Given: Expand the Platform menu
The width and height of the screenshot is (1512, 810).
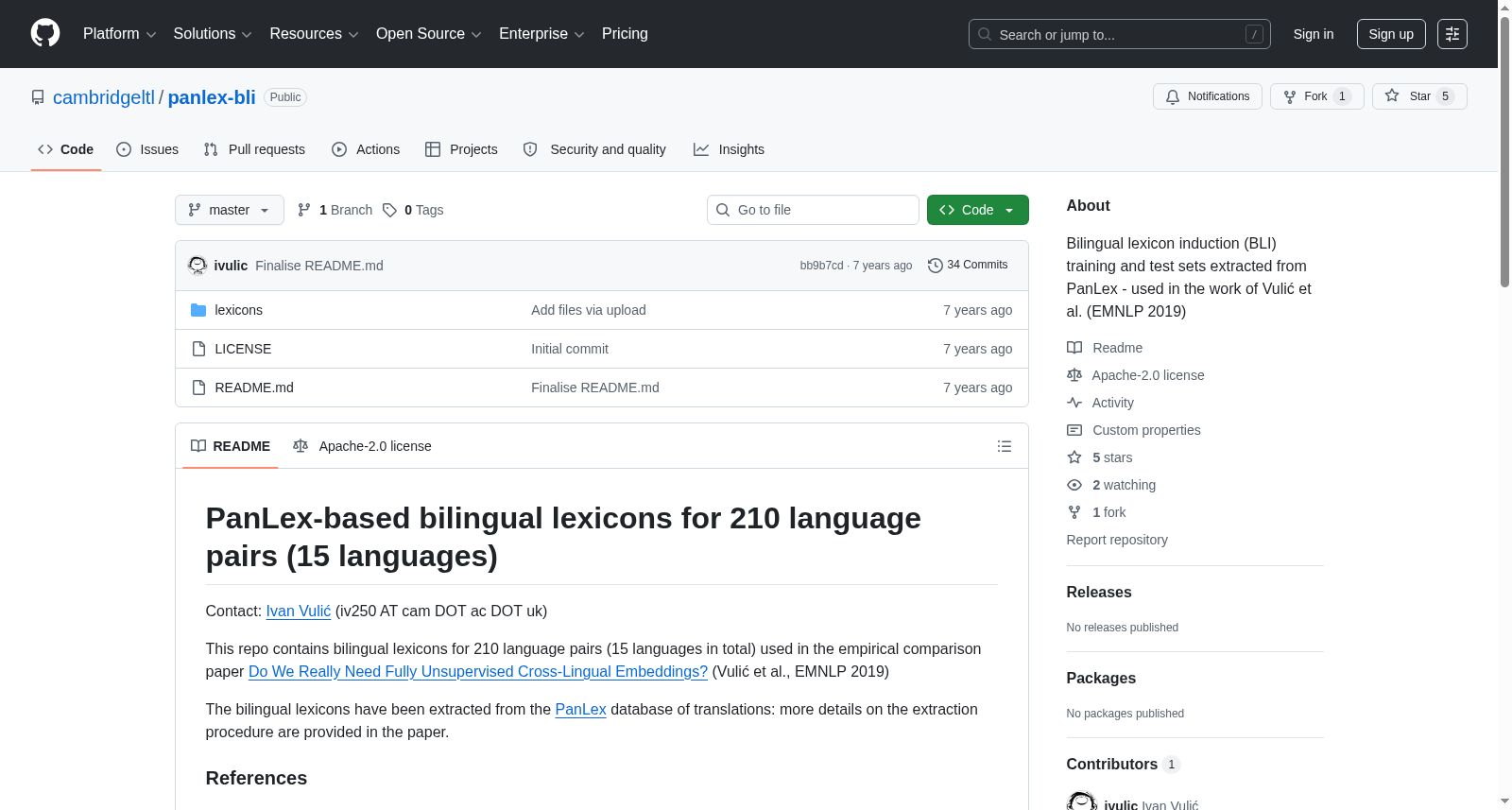Looking at the screenshot, I should pyautogui.click(x=120, y=34).
